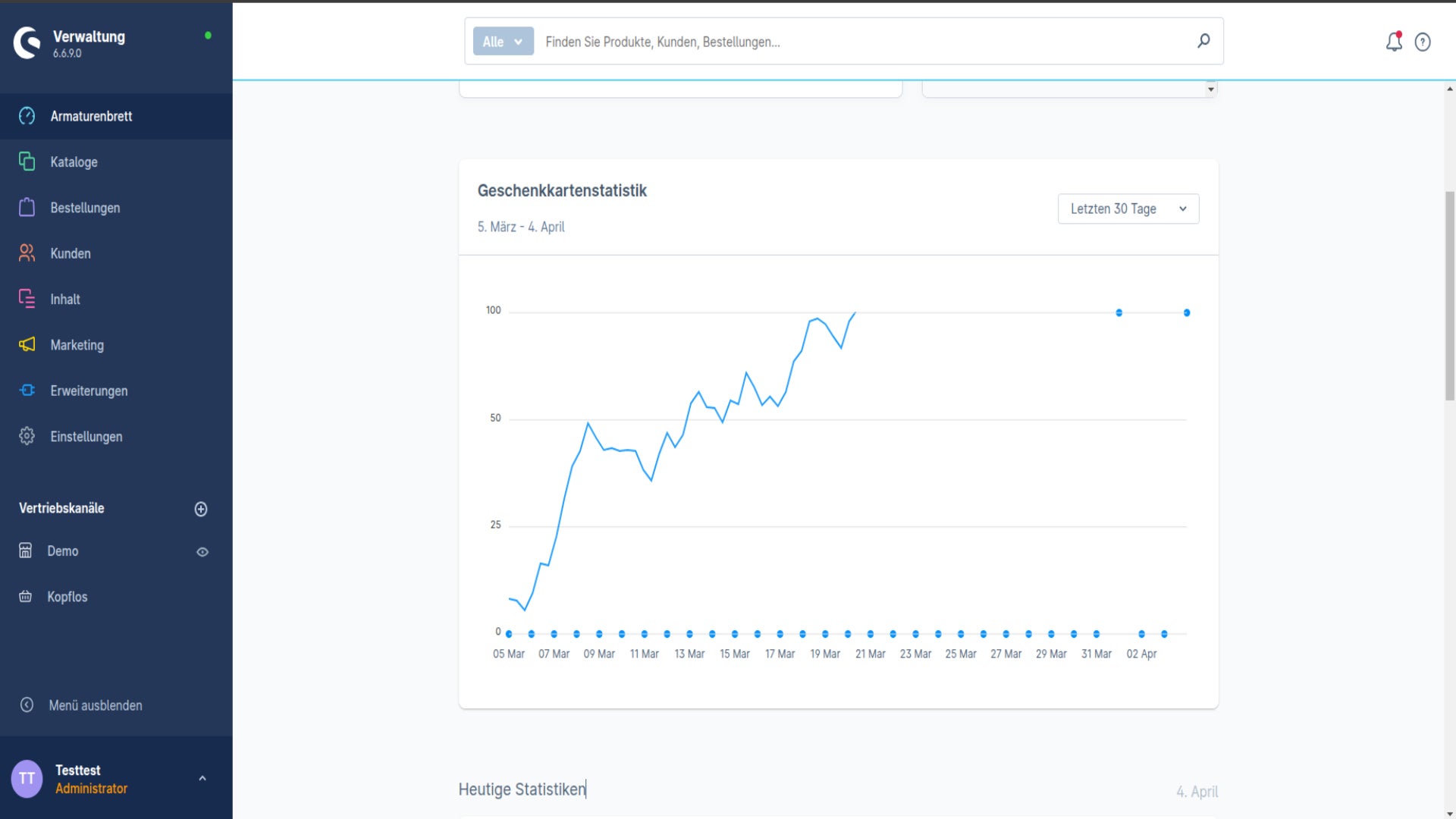The width and height of the screenshot is (1456, 819).
Task: Expand the Testtest user menu chevron
Action: [x=202, y=778]
